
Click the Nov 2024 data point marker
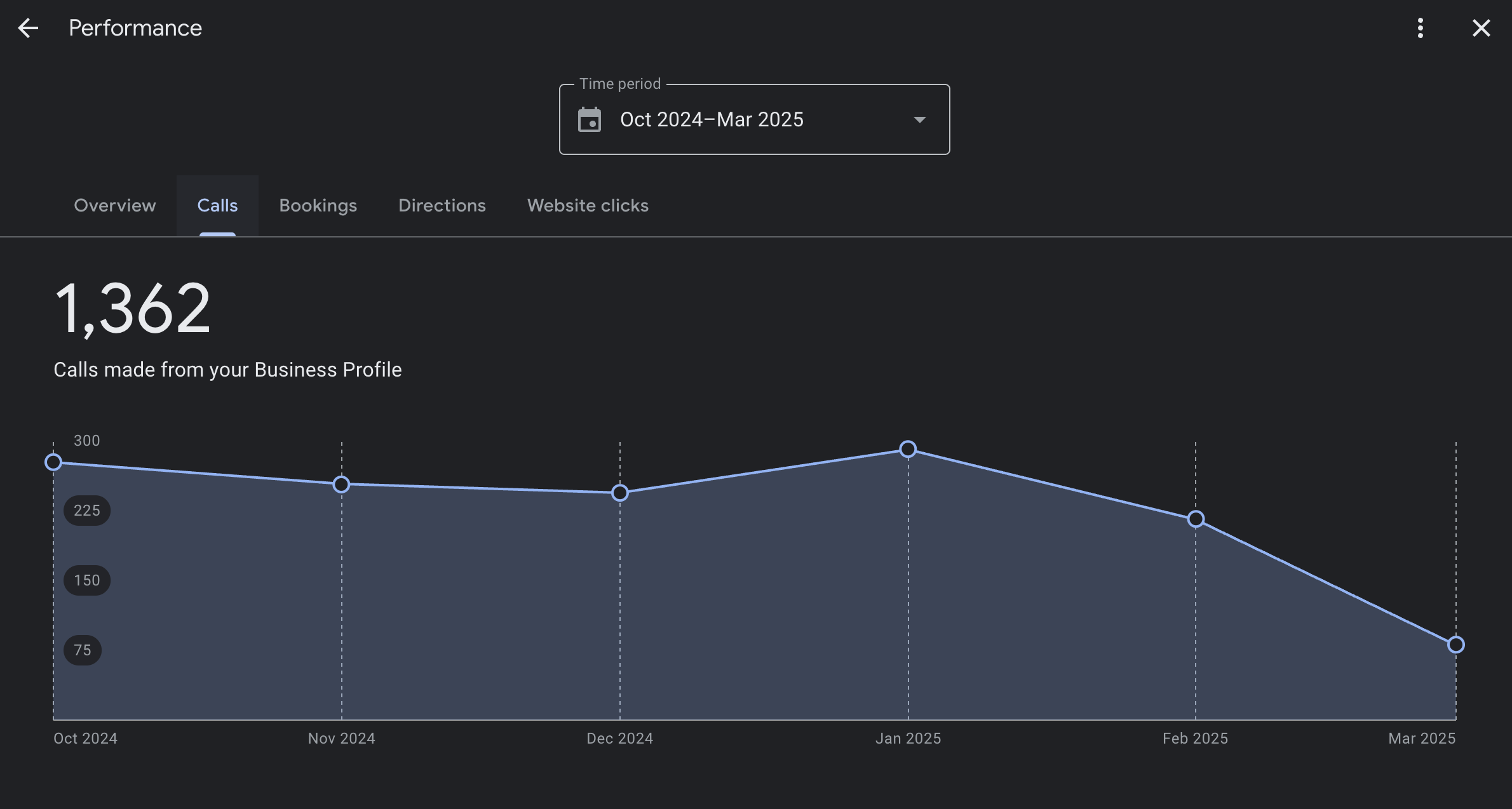341,485
